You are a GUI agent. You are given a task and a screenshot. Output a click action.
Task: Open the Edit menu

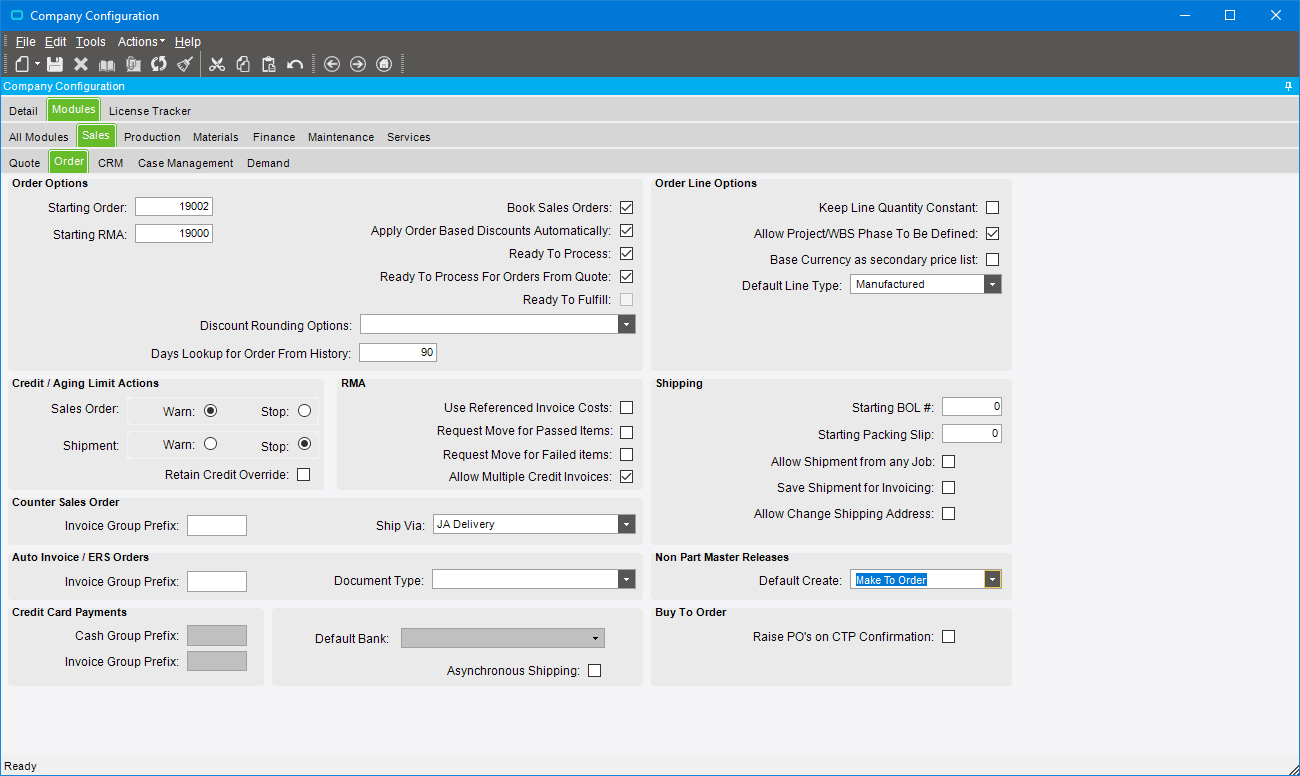[55, 42]
